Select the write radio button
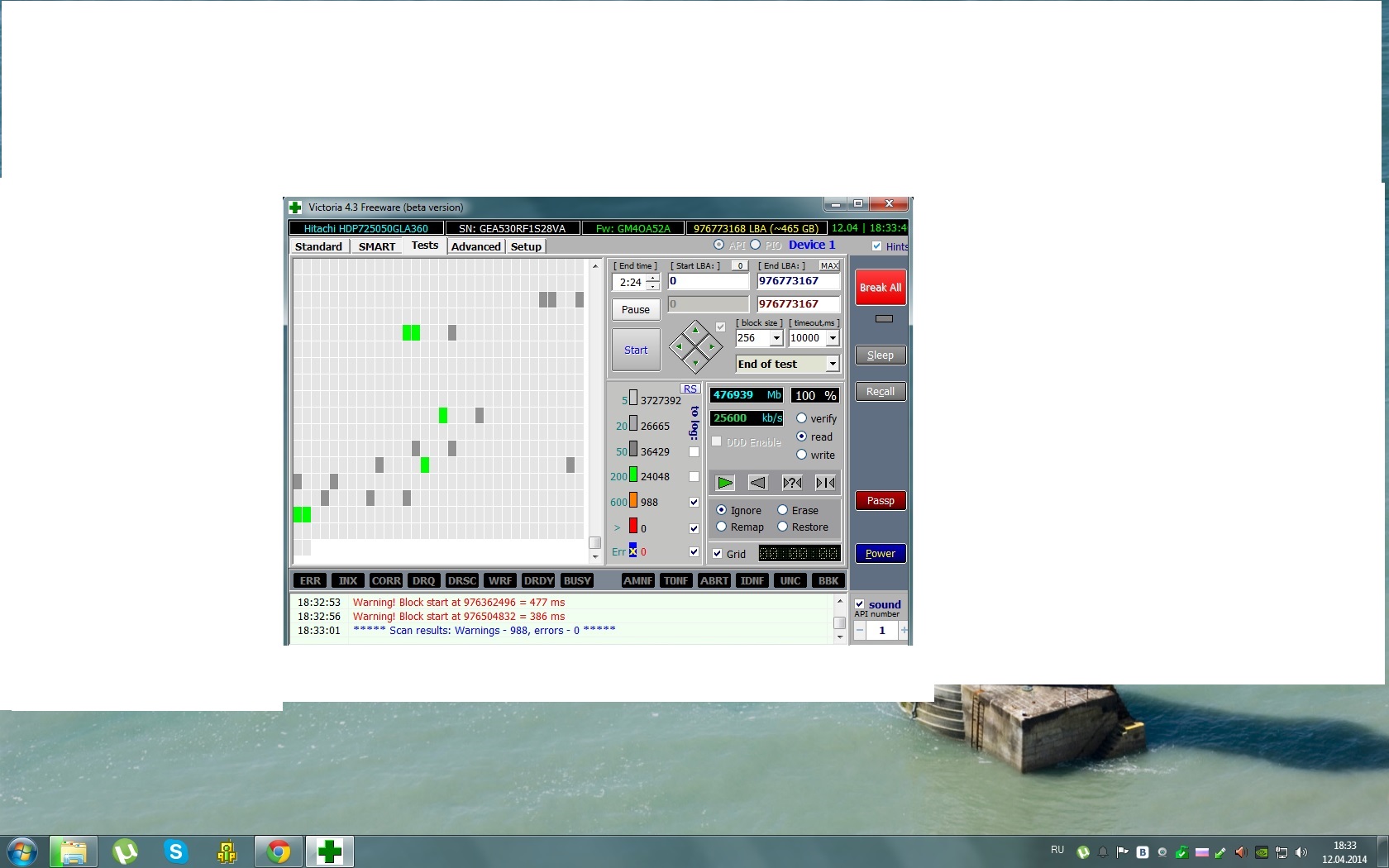The height and width of the screenshot is (868, 1389). [x=801, y=455]
